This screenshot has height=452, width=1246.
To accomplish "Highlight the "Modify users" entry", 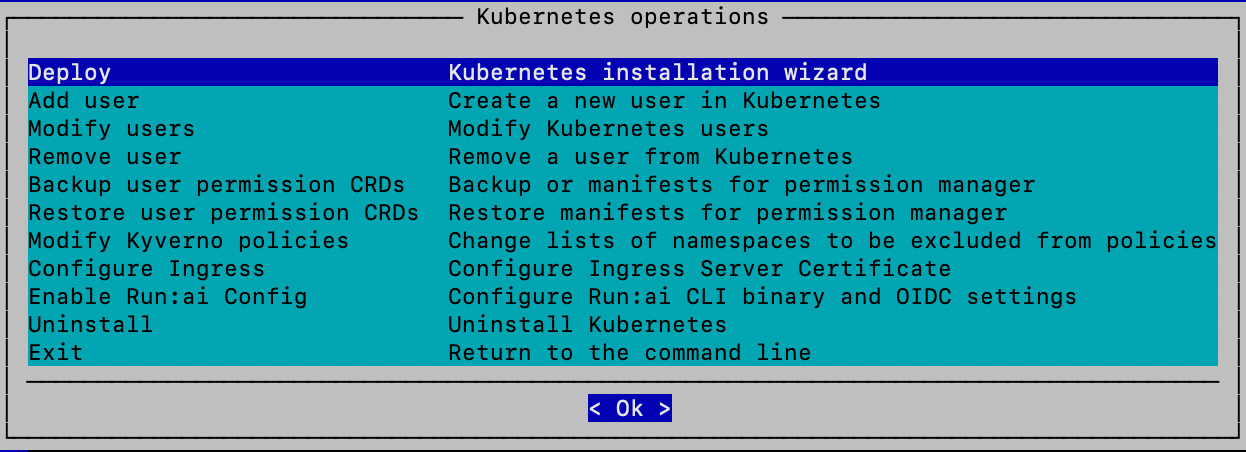I will click(x=111, y=129).
